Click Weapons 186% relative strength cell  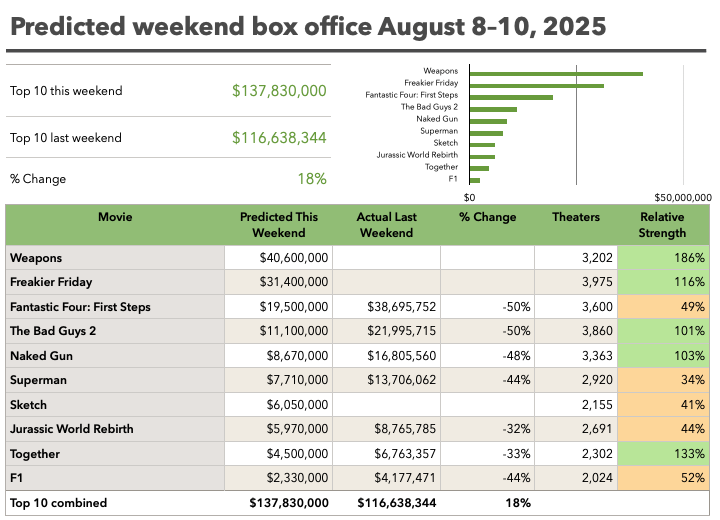[662, 258]
